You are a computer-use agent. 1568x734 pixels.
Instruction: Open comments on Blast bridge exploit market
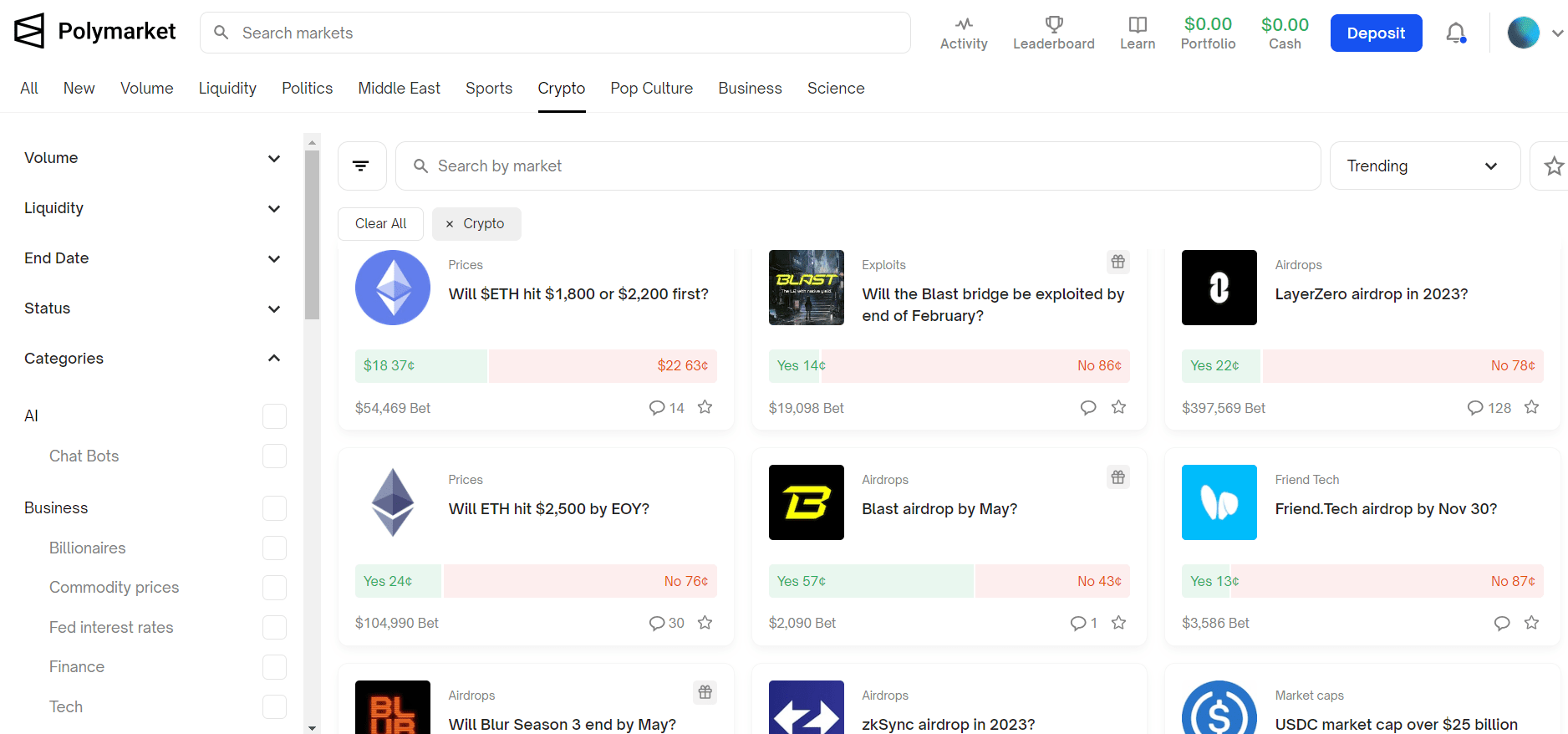coord(1088,408)
